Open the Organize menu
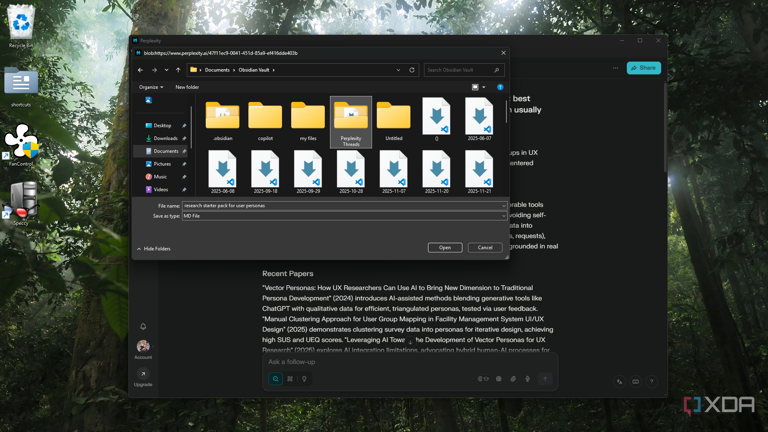This screenshot has width=768, height=432. point(151,87)
